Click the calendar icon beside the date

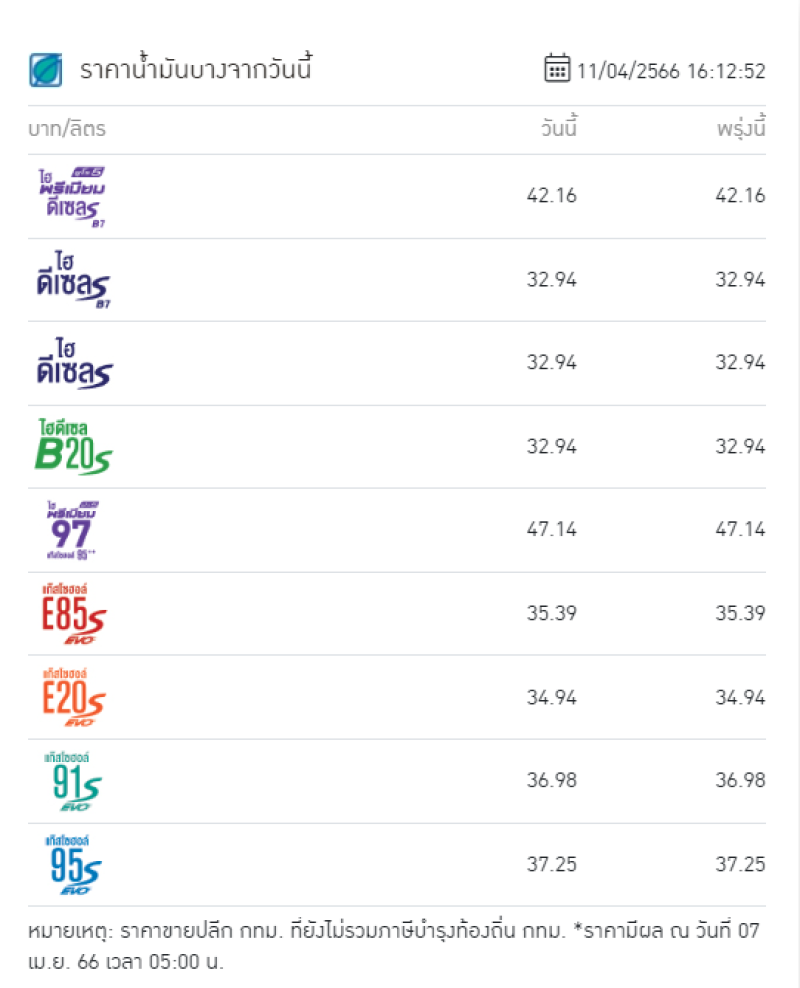557,68
